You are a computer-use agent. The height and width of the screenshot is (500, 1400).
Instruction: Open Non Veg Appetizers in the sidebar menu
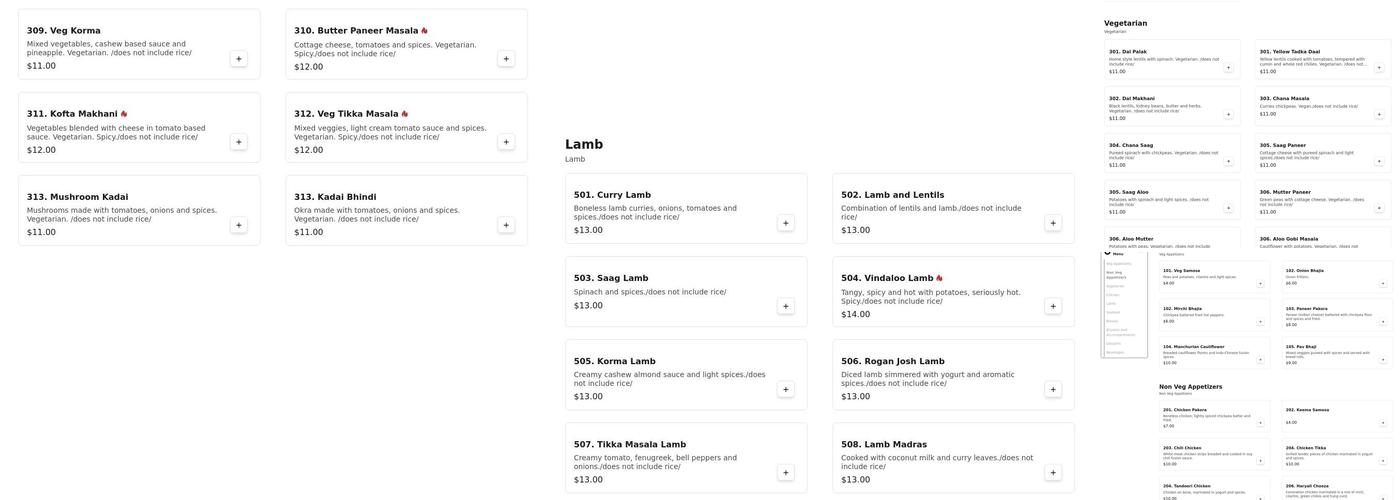[x=1115, y=274]
